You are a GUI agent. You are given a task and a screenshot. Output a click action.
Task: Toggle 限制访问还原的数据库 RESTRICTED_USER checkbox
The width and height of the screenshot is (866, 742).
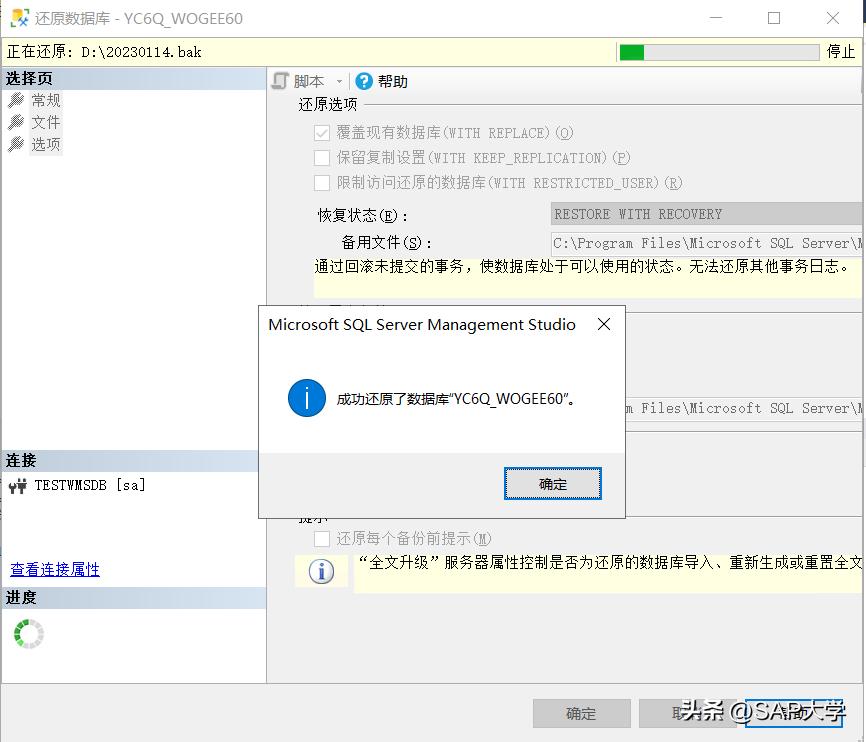(321, 183)
